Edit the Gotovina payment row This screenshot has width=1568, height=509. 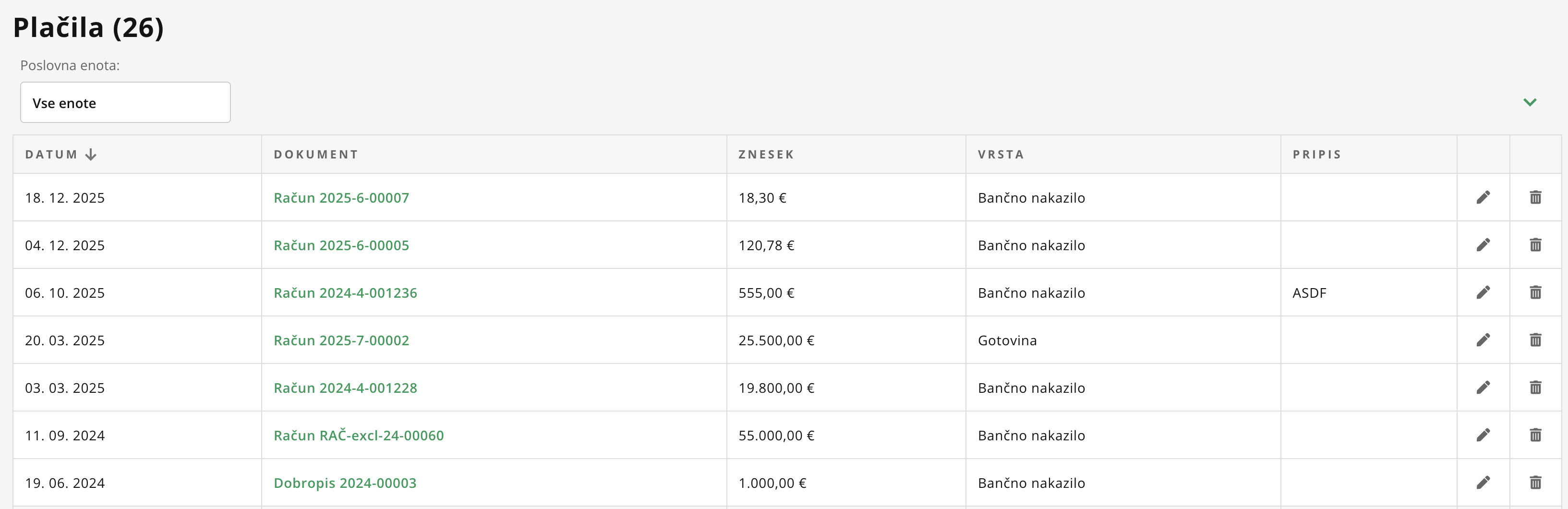[x=1483, y=340]
